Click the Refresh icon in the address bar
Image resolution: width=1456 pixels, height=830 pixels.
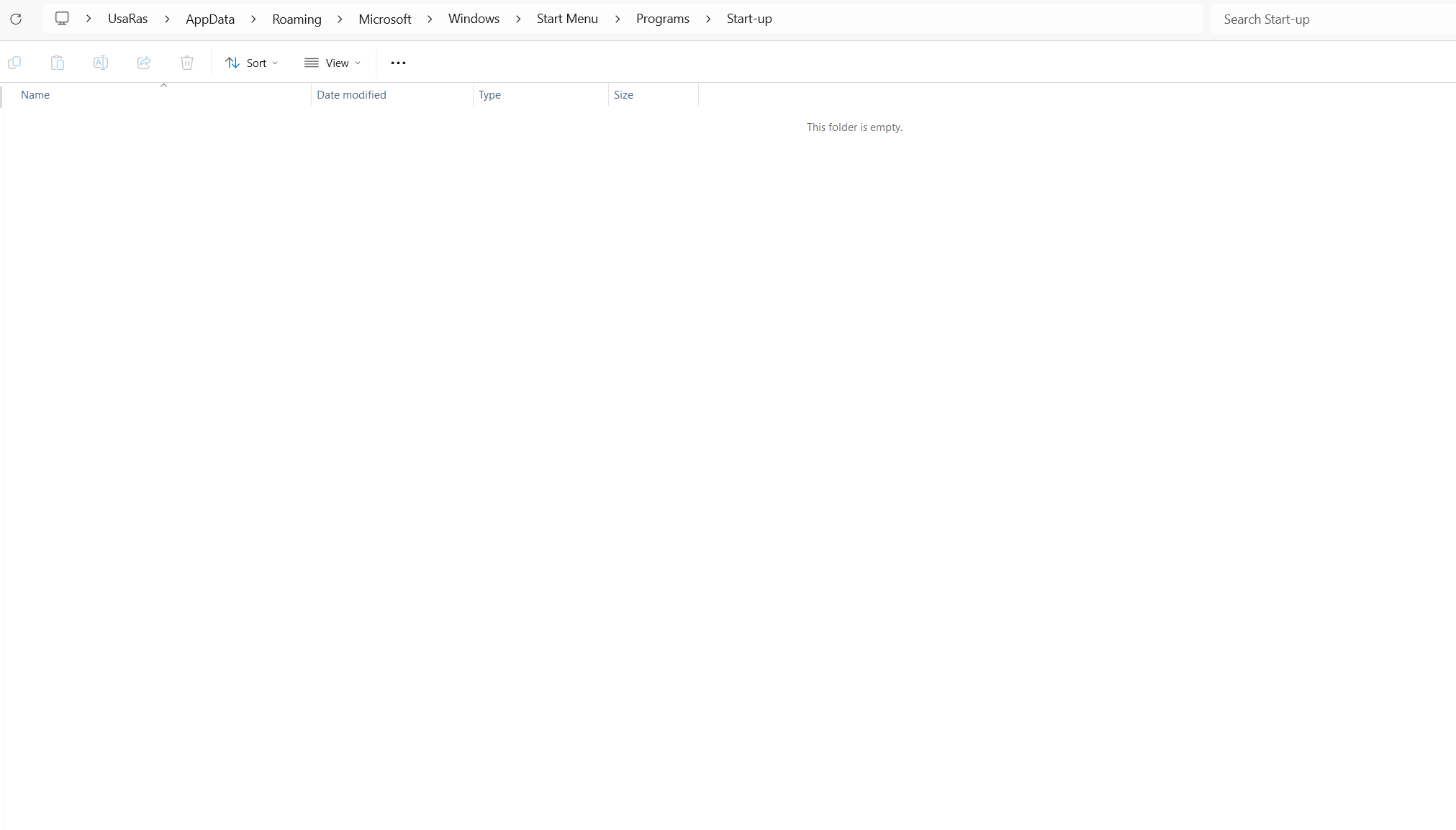17,19
